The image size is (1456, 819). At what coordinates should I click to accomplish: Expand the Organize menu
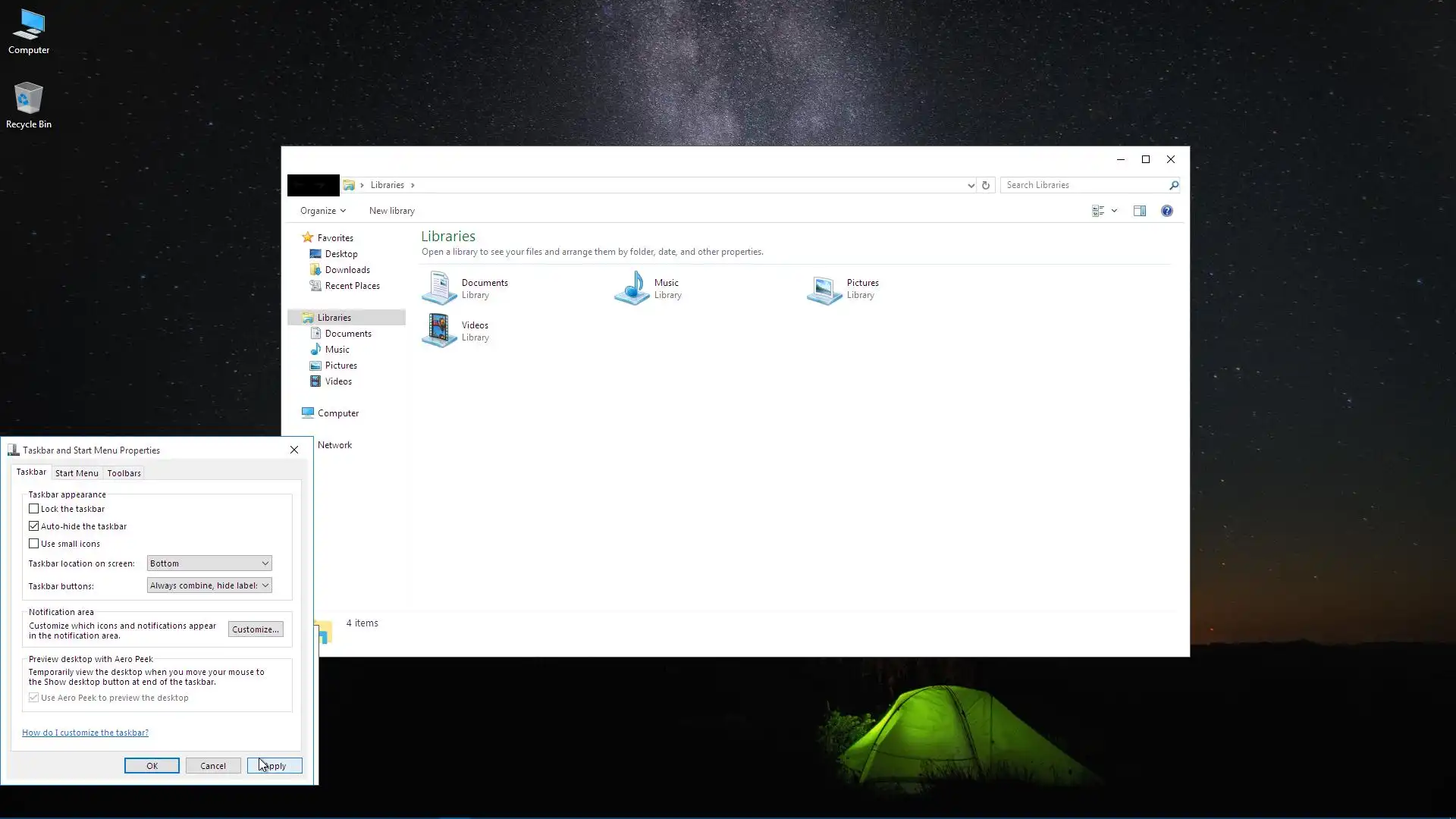[x=322, y=211]
